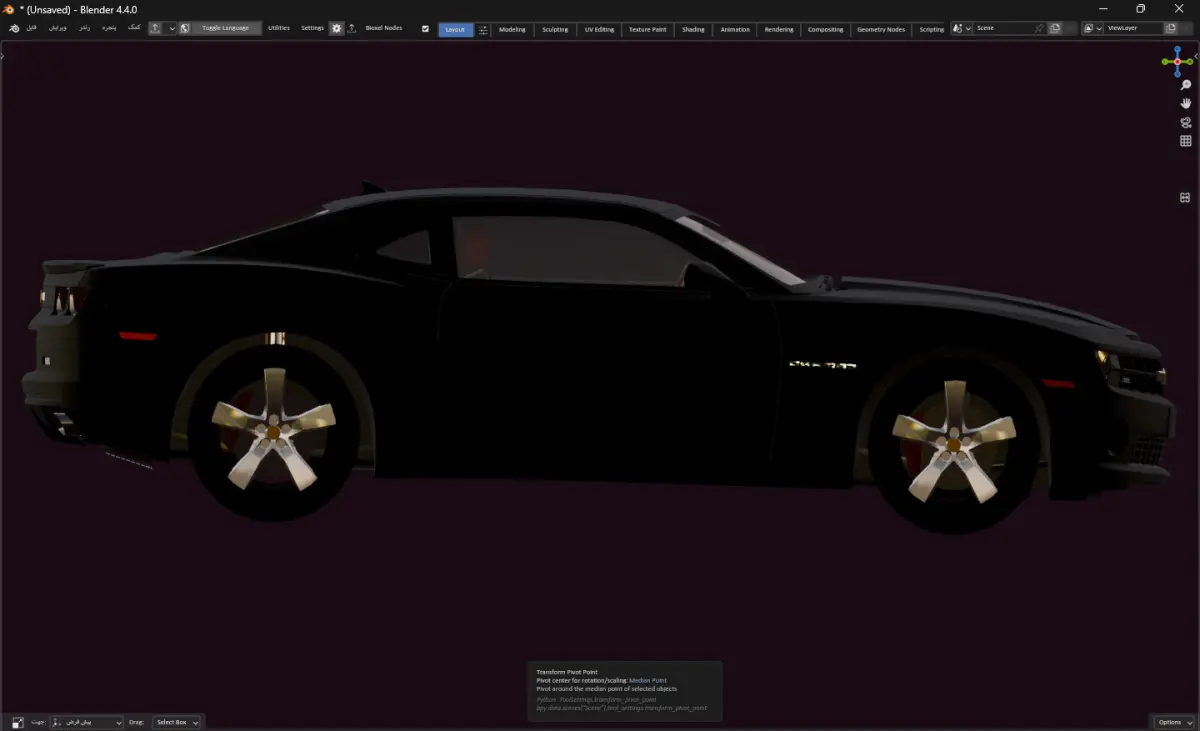Toggle the pin scene icon
Image resolution: width=1200 pixels, height=731 pixels.
click(x=1040, y=28)
